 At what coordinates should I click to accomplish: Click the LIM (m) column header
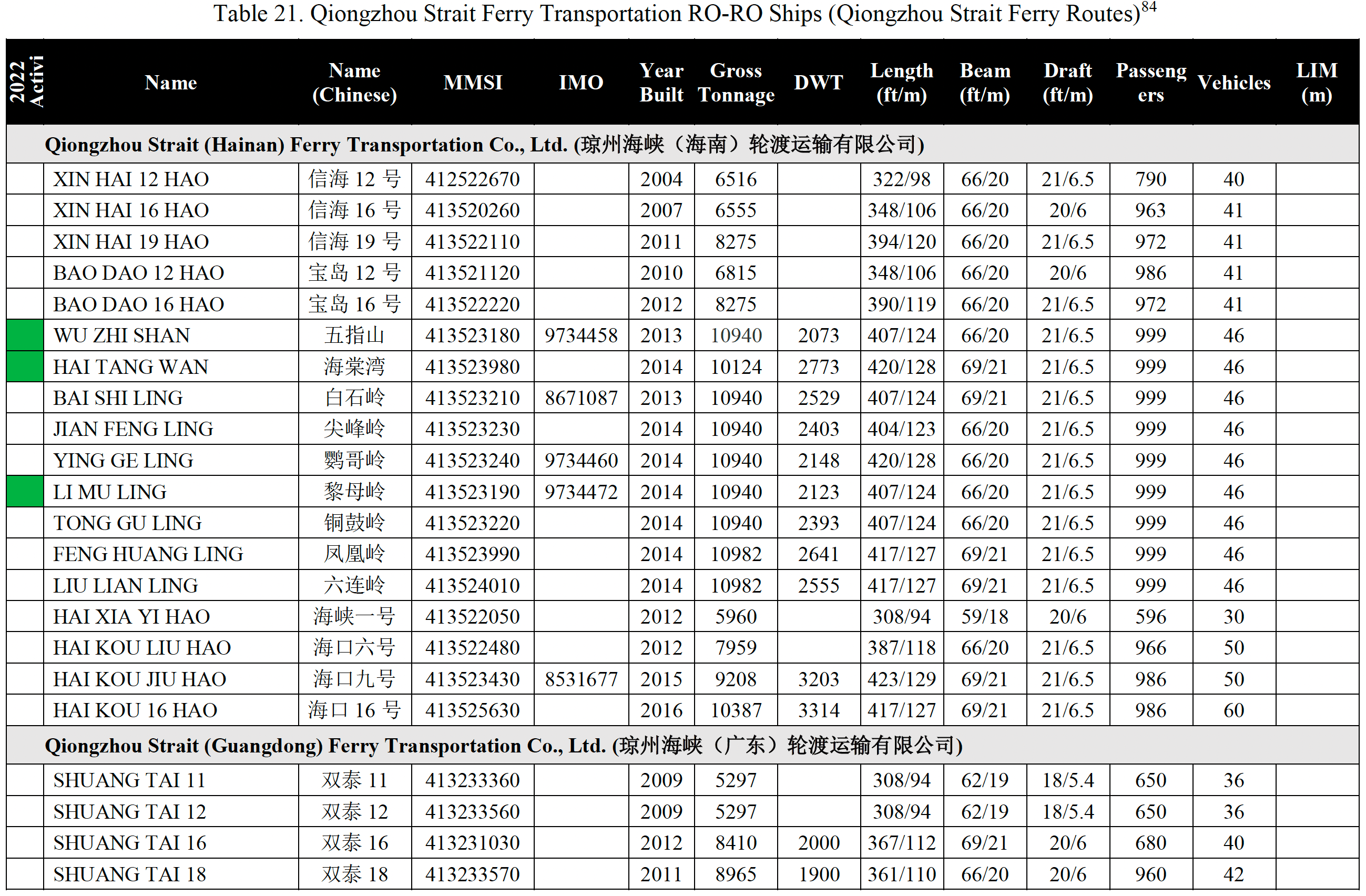click(x=1317, y=83)
